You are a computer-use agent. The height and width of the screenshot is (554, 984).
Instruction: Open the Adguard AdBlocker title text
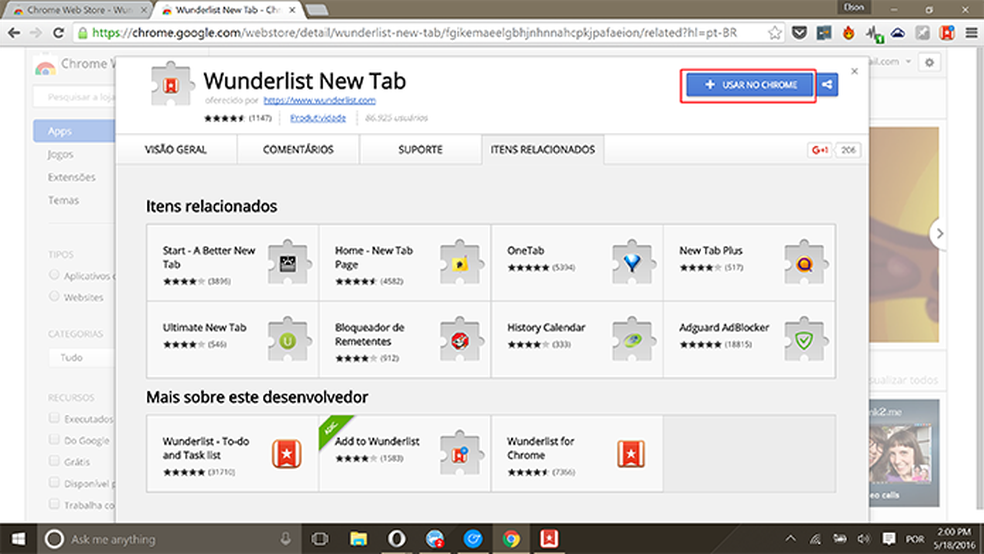(x=724, y=328)
